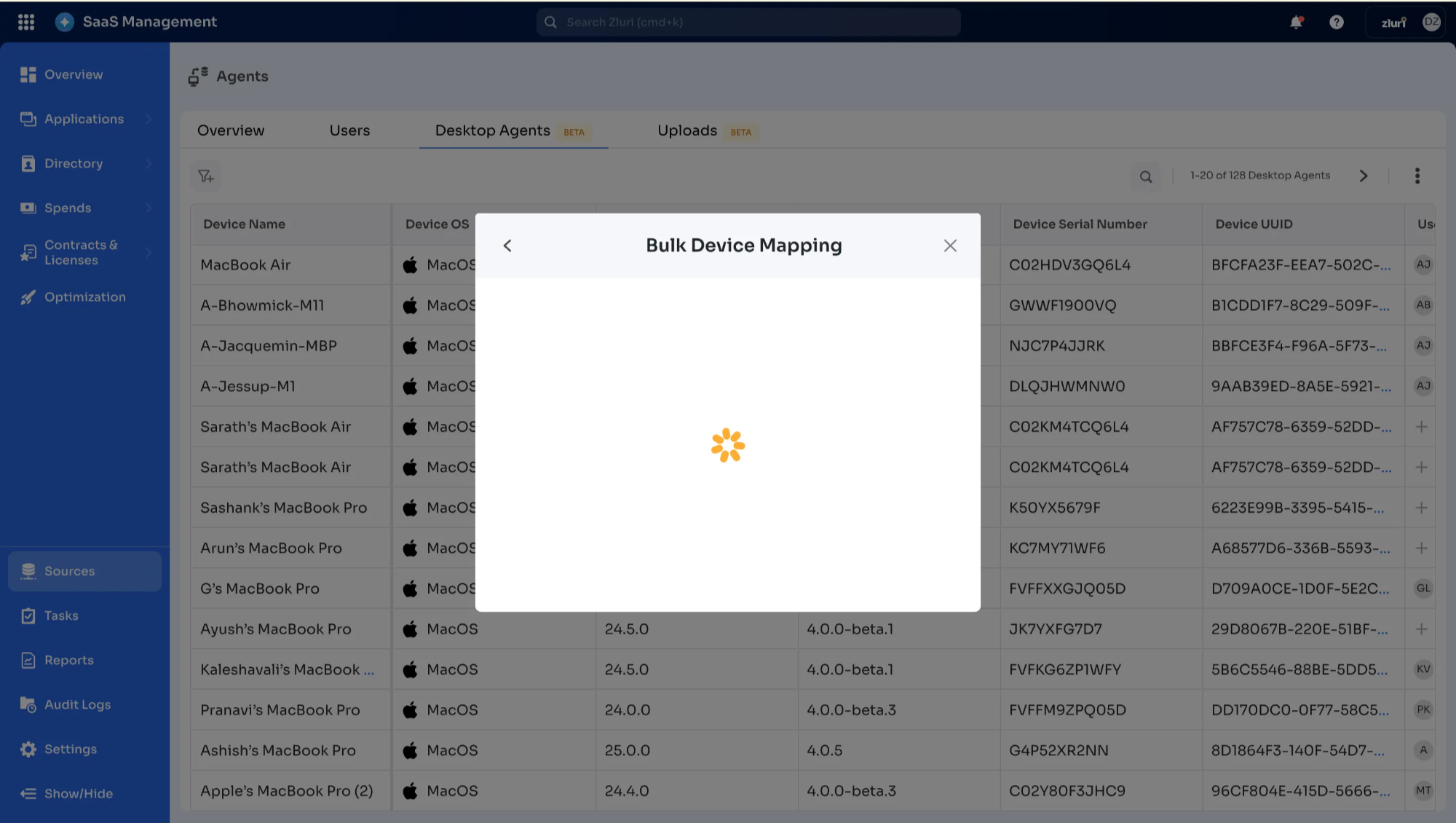Open Sources in the sidebar
Image resolution: width=1456 pixels, height=823 pixels.
click(69, 571)
